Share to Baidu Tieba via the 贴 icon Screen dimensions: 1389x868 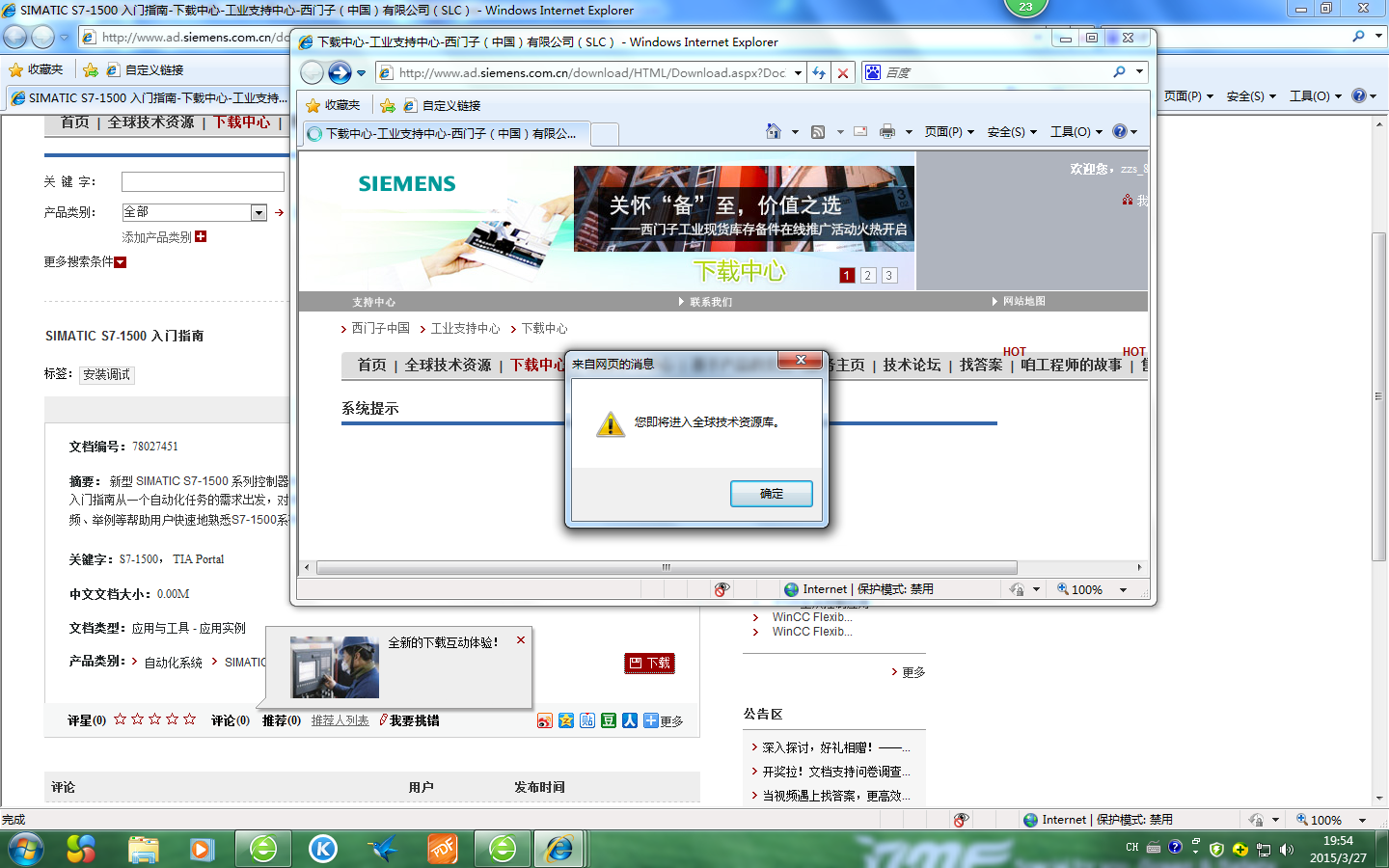pos(587,720)
